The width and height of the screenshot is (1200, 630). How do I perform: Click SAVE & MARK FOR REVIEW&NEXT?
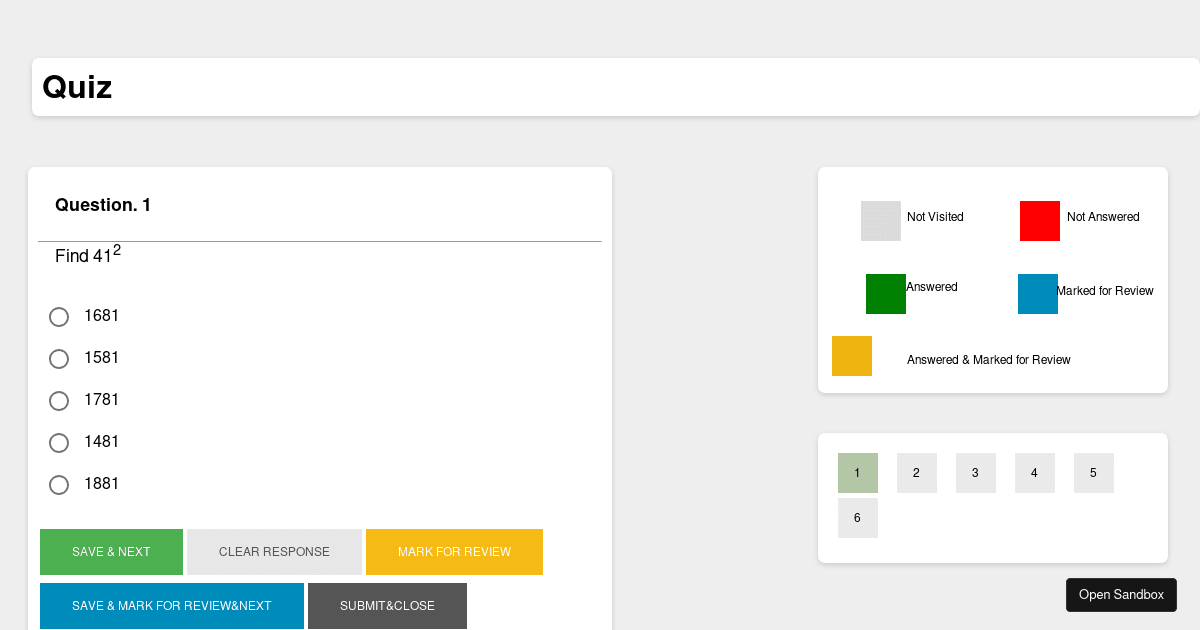pyautogui.click(x=171, y=606)
